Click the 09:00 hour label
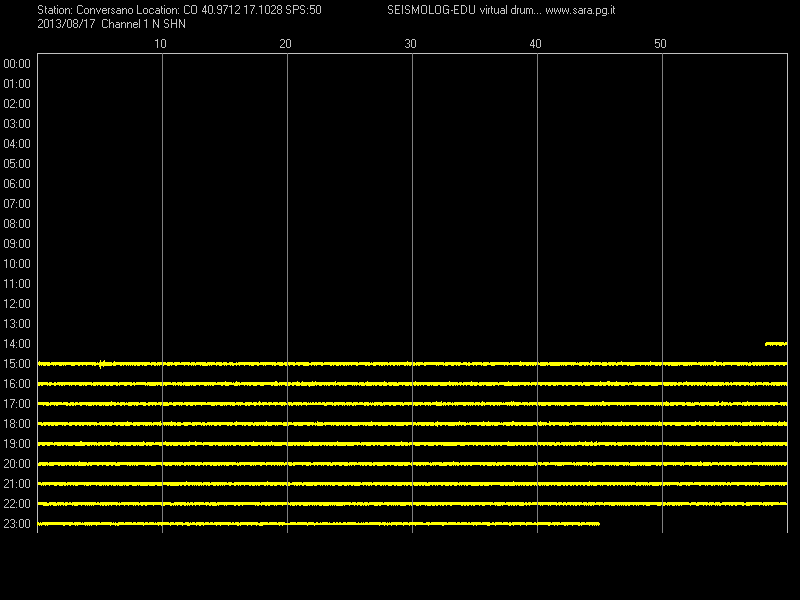This screenshot has height=600, width=800. 17,244
